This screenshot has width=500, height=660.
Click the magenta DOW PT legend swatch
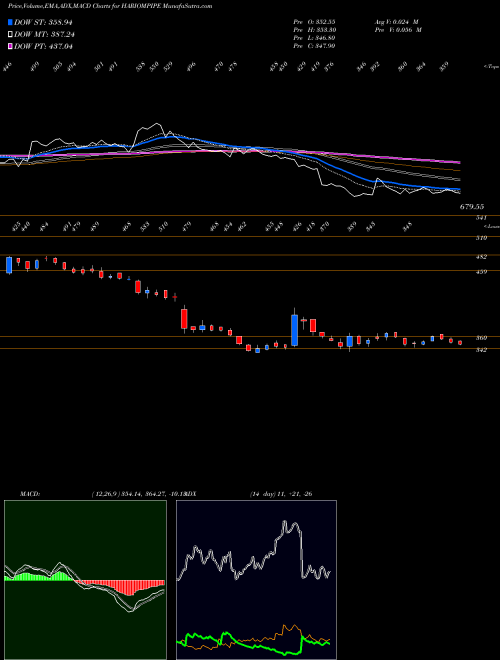(10, 46)
